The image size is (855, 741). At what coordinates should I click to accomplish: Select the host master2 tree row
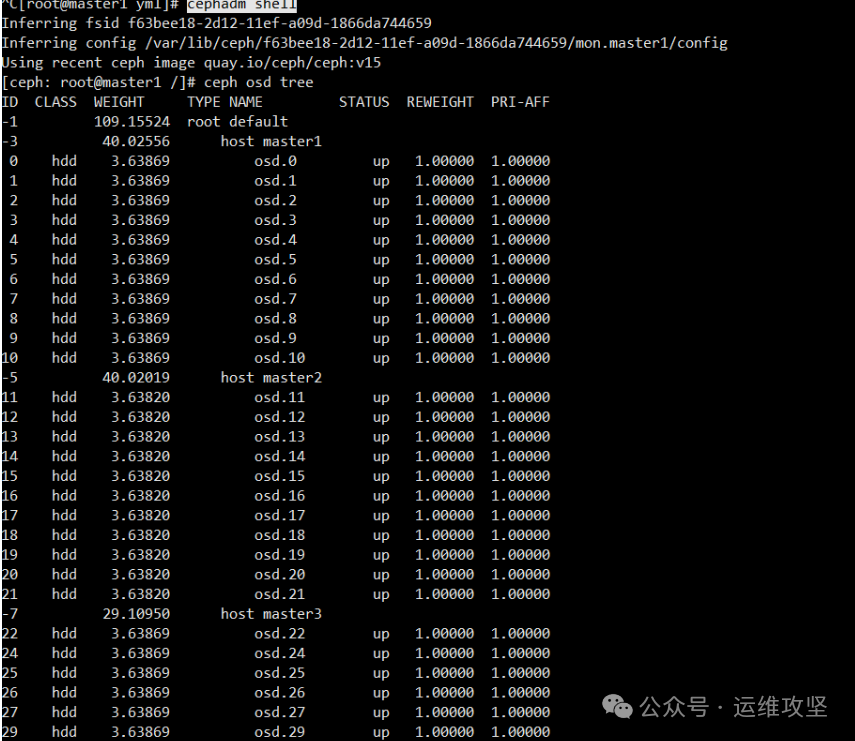(x=271, y=377)
